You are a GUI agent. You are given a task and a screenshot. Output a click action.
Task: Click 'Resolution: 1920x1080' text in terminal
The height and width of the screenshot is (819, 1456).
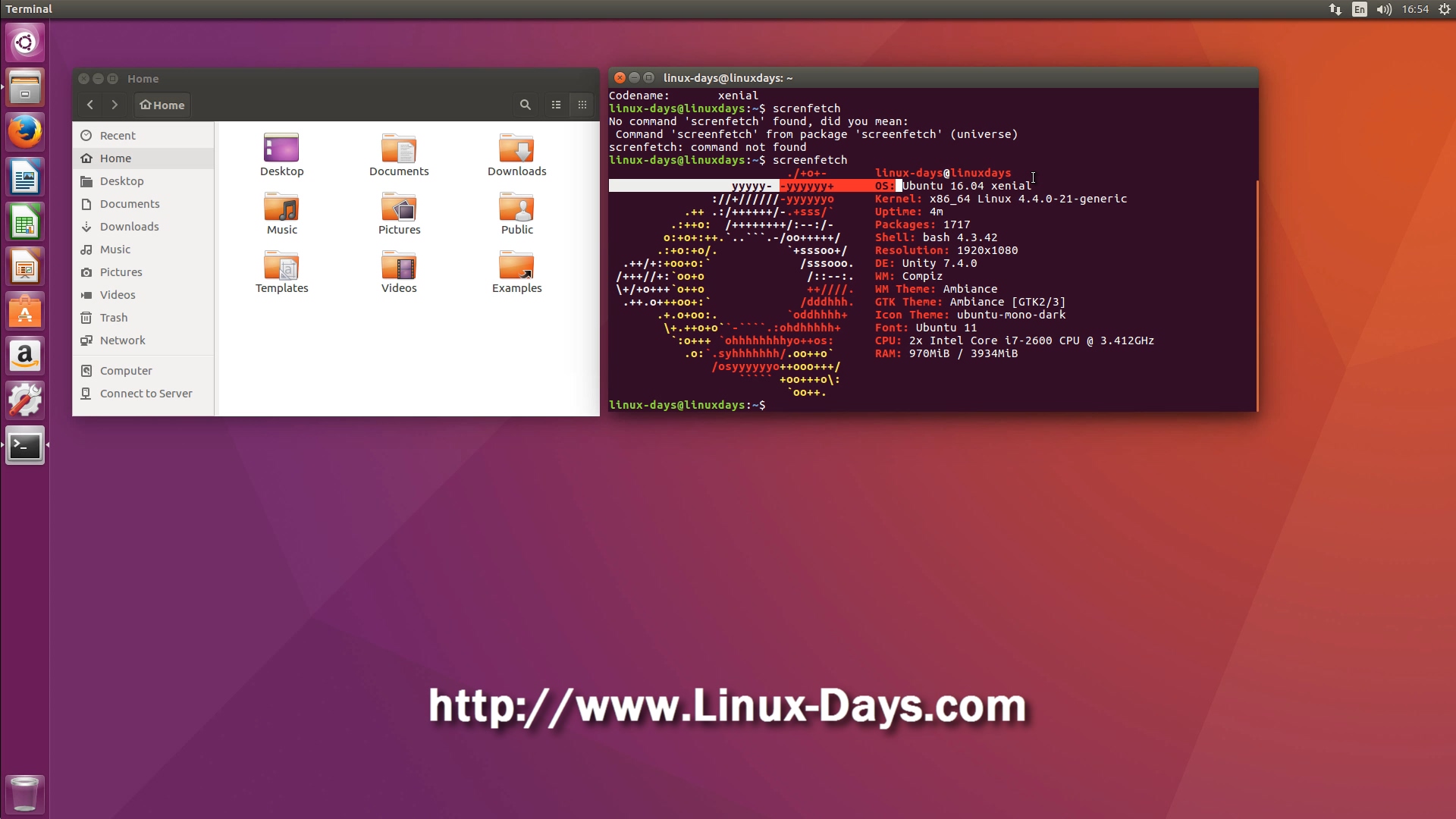946,250
